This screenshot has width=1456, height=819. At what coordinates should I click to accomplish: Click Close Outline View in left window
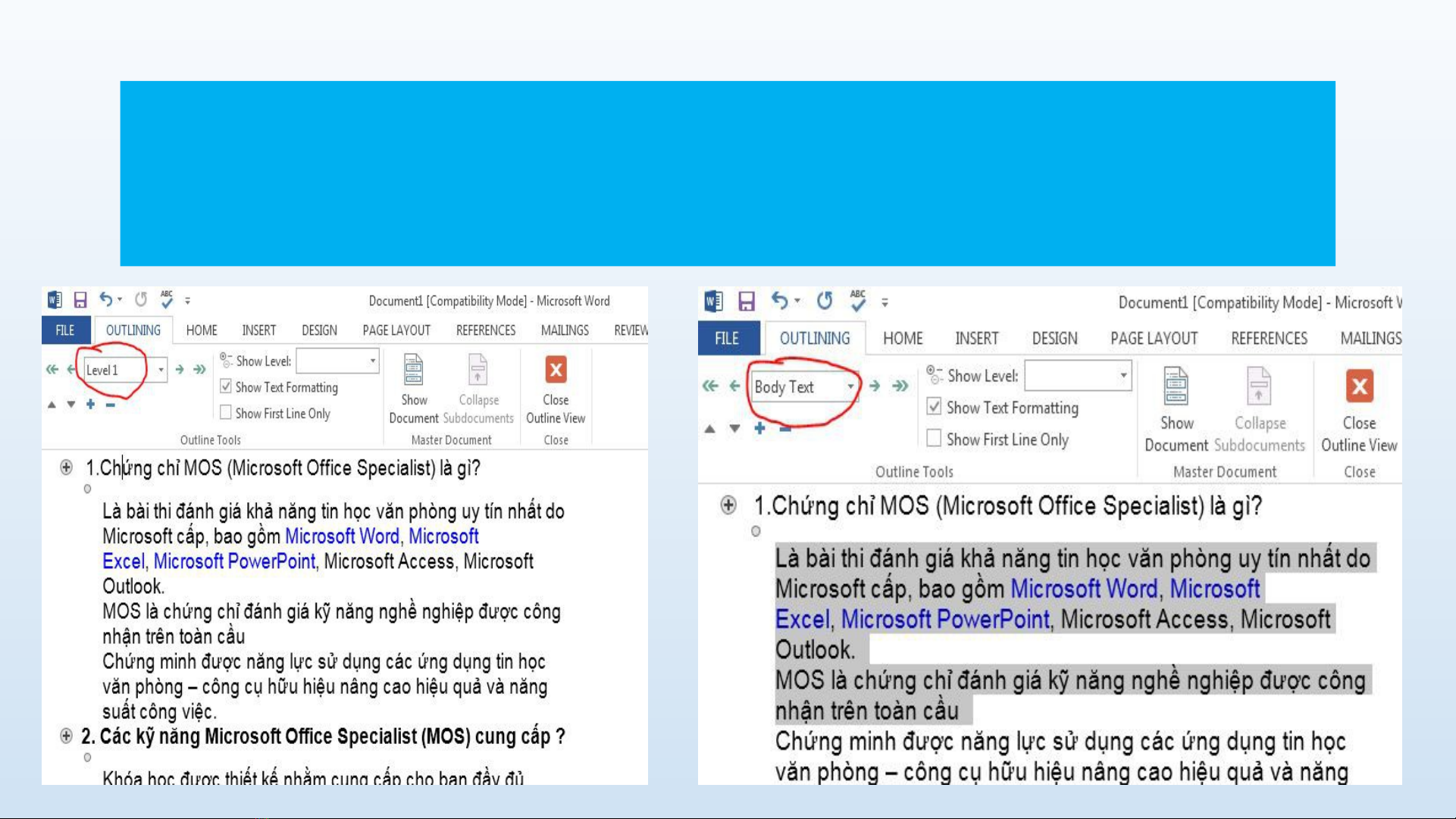pos(556,389)
